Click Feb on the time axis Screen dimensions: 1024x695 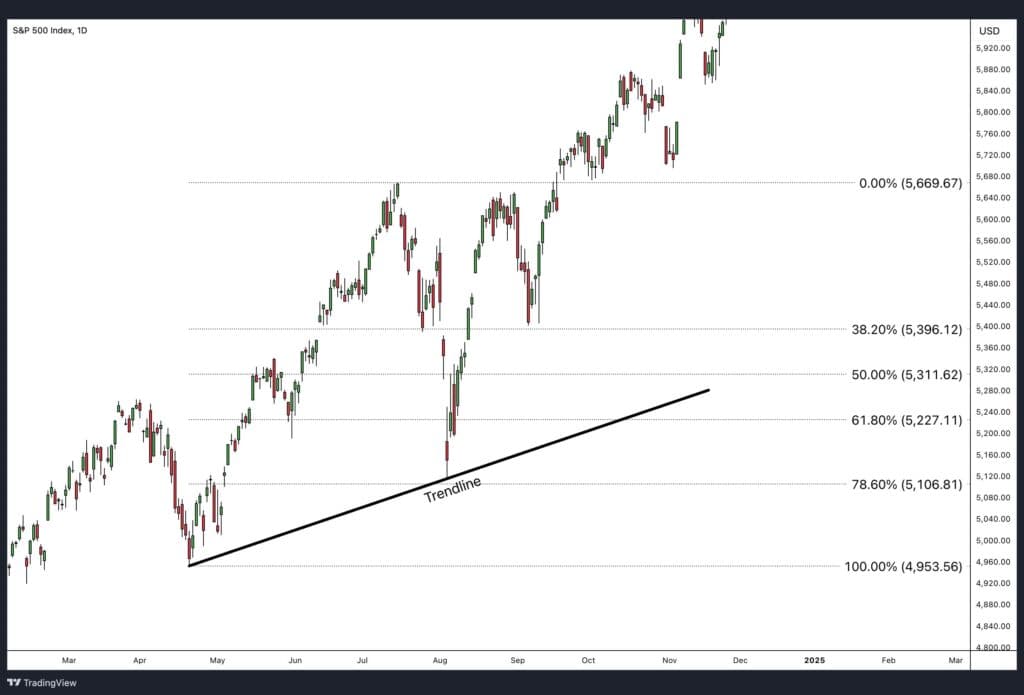tap(888, 660)
